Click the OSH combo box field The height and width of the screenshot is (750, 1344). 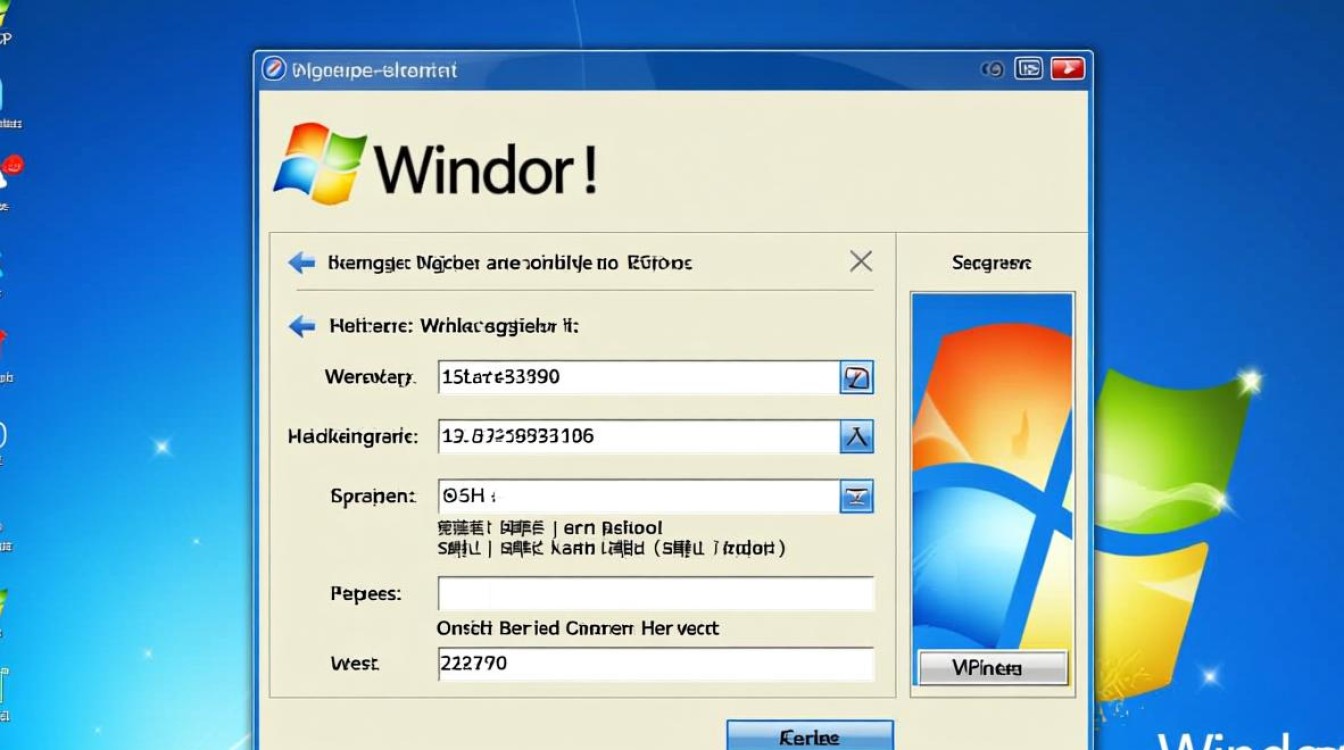[637, 496]
